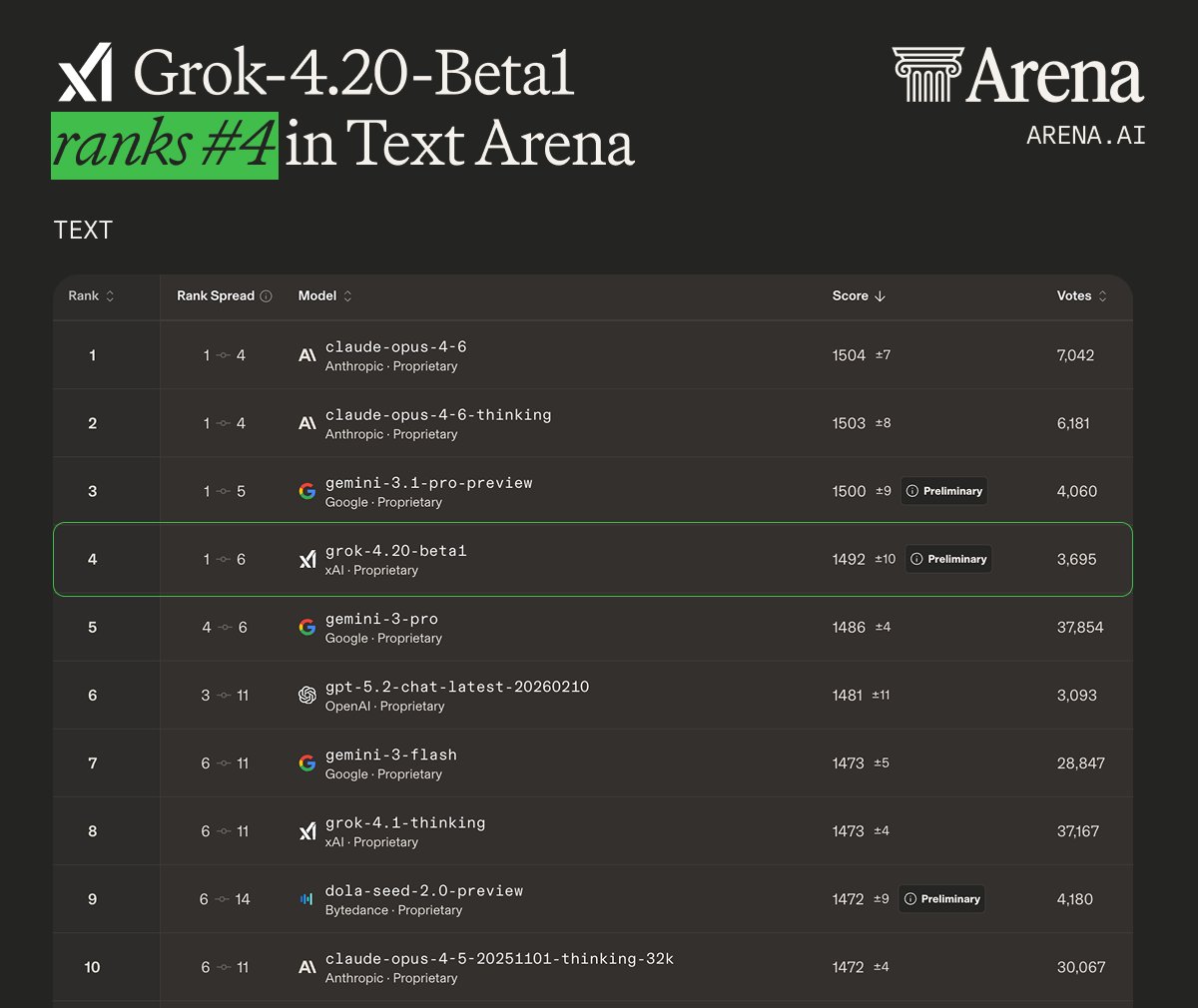Click the Preliminary badge on gemini-3.1-pro-preview

(x=943, y=490)
